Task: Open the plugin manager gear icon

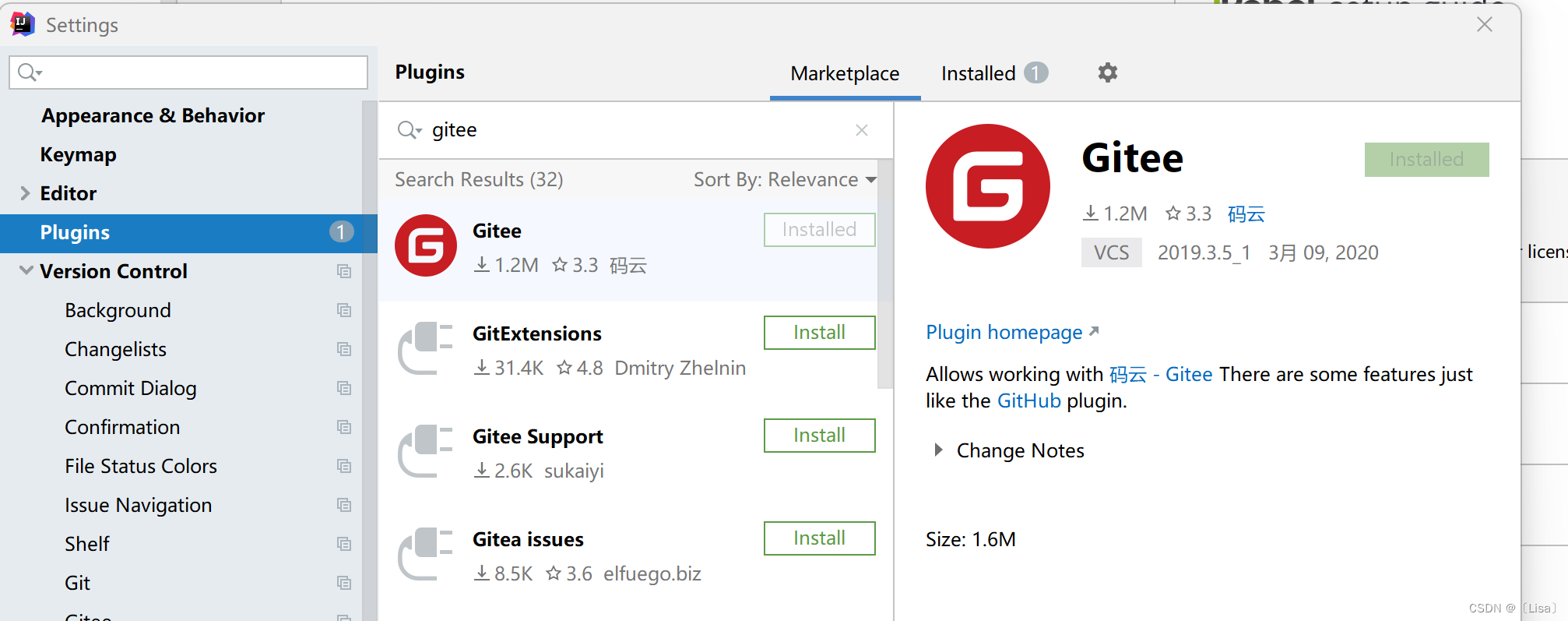Action: coord(1107,72)
